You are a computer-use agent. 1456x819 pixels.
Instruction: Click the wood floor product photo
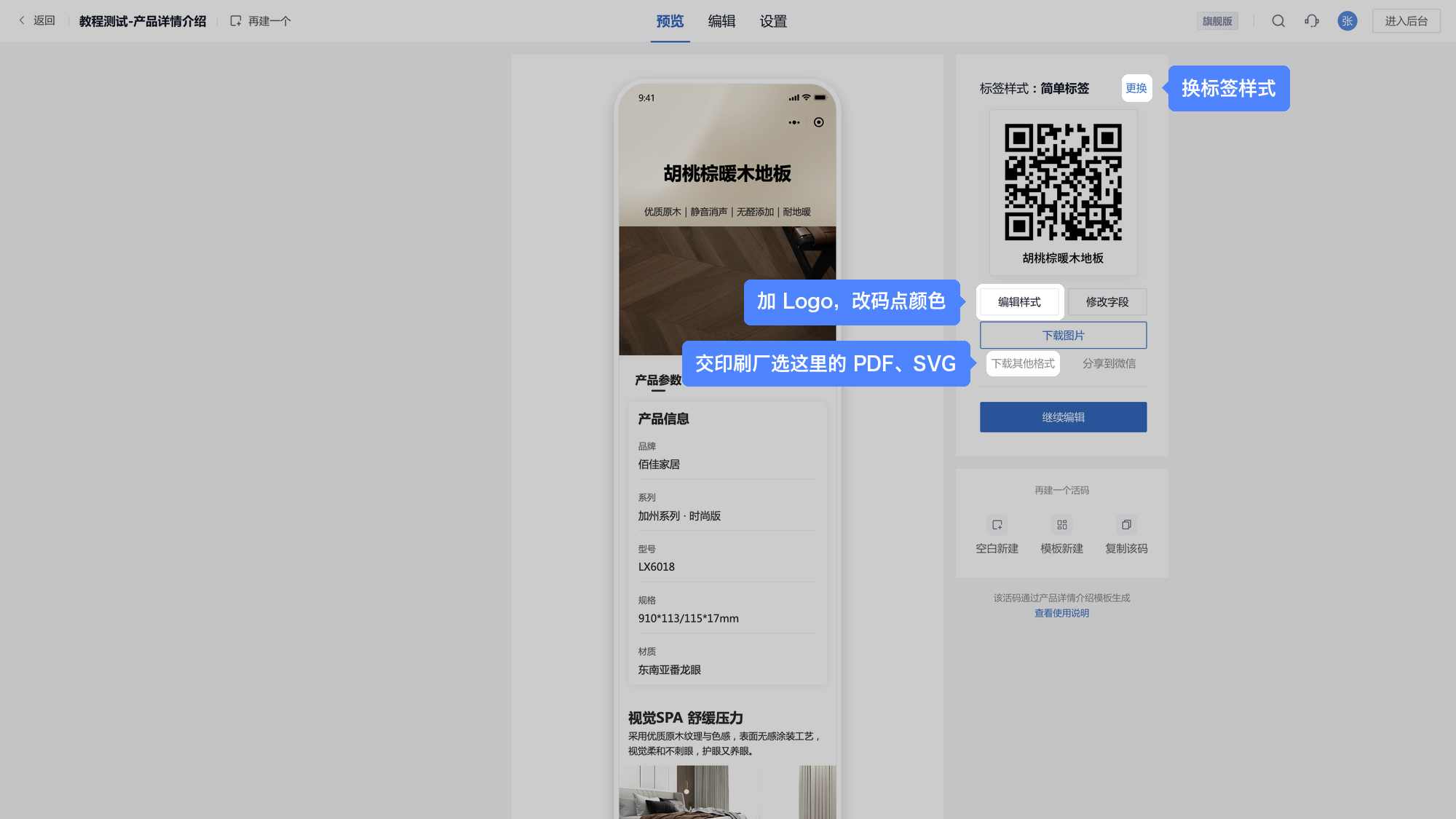[727, 290]
